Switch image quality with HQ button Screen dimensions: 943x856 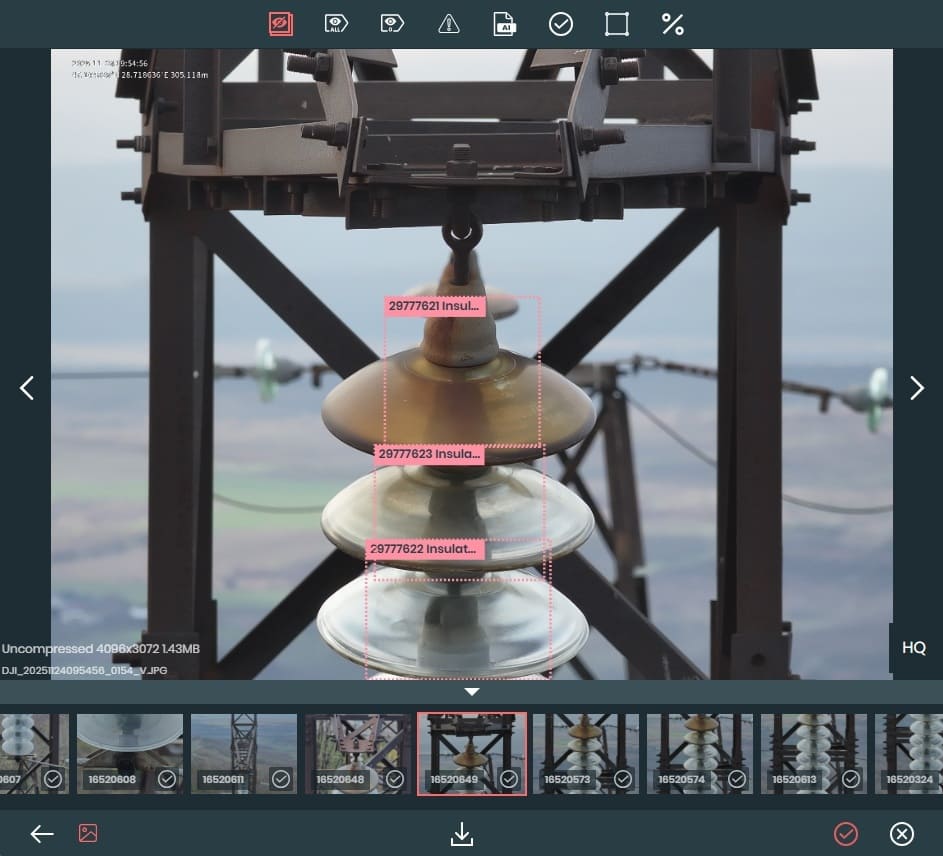[914, 648]
